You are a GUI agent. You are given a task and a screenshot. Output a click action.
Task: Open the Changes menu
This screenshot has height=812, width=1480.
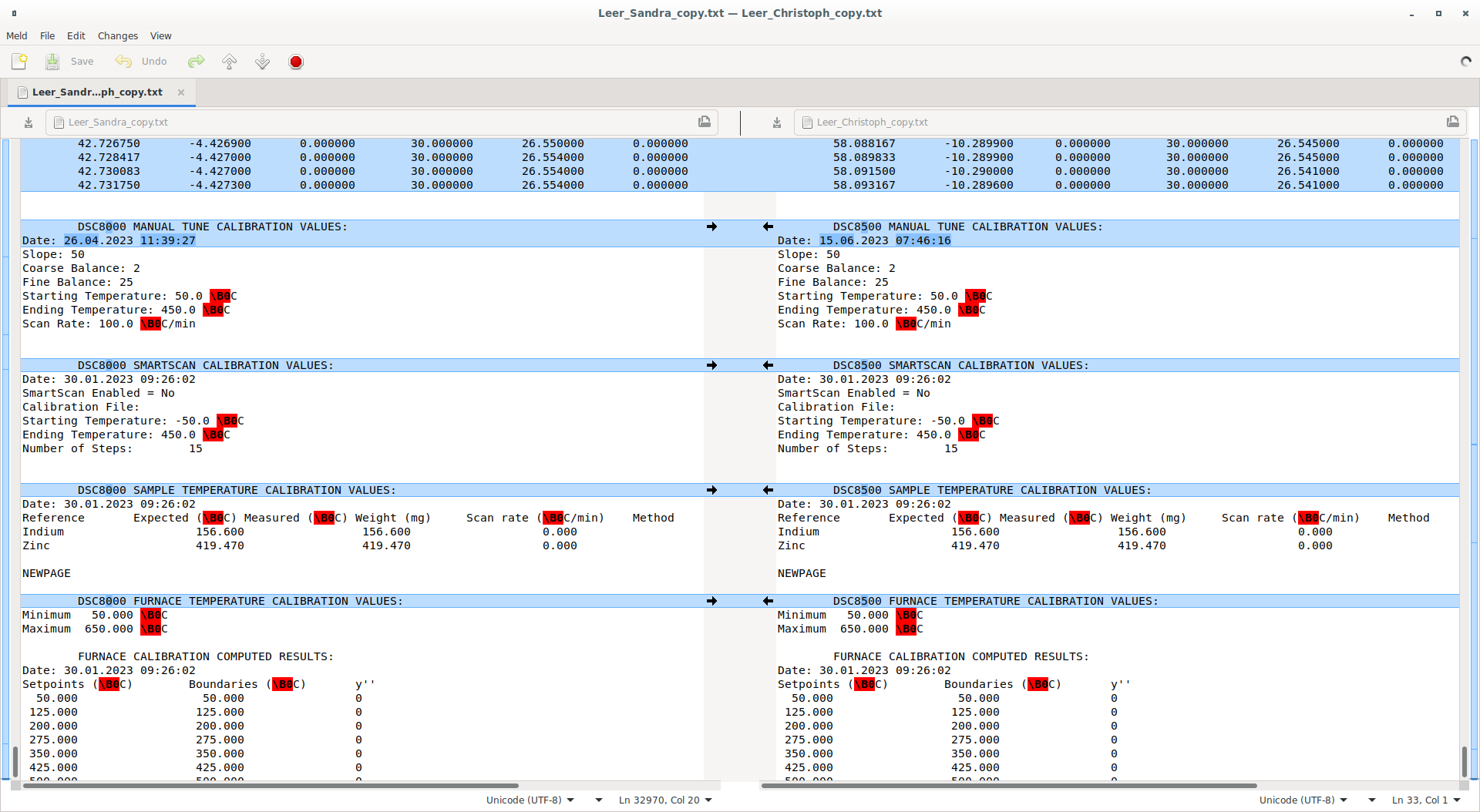pyautogui.click(x=117, y=36)
